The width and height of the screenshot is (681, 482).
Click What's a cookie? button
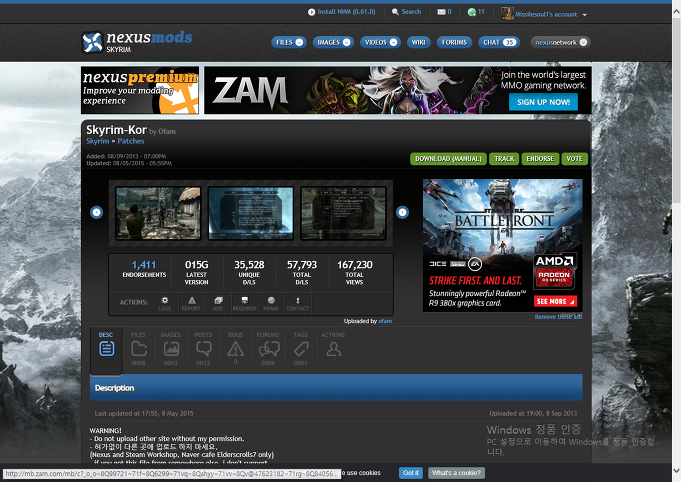pos(456,473)
